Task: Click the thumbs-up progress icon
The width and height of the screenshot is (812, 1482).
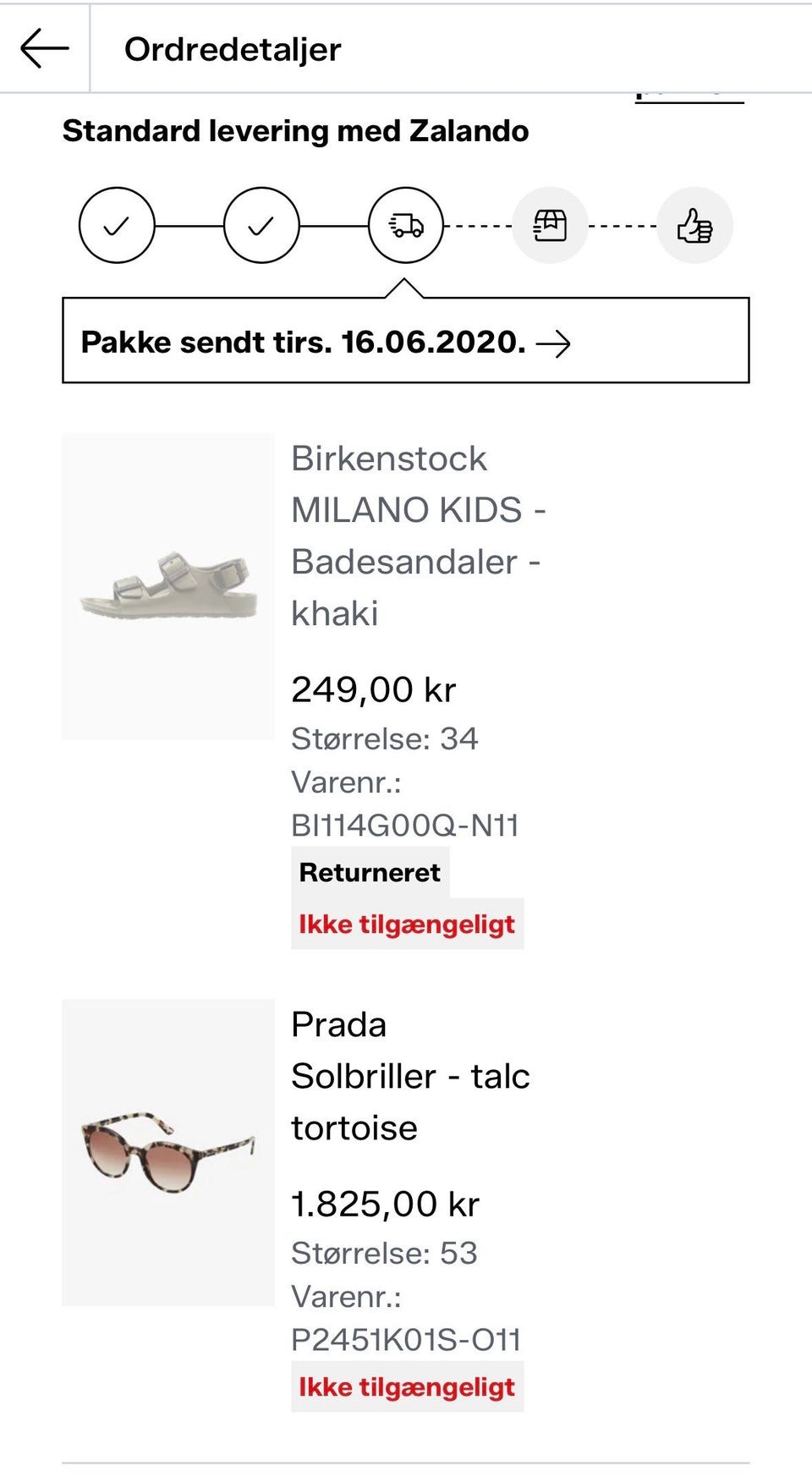Action: 694,225
